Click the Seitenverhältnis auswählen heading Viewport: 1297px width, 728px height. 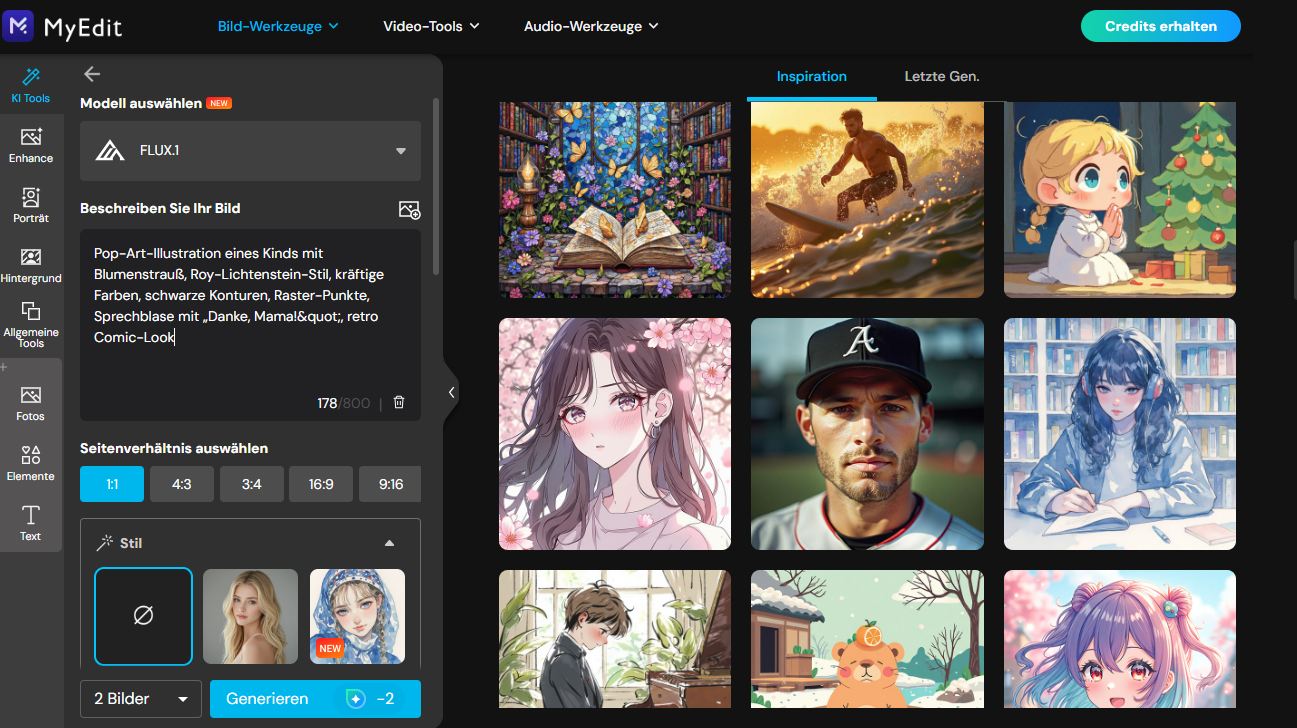click(x=174, y=448)
